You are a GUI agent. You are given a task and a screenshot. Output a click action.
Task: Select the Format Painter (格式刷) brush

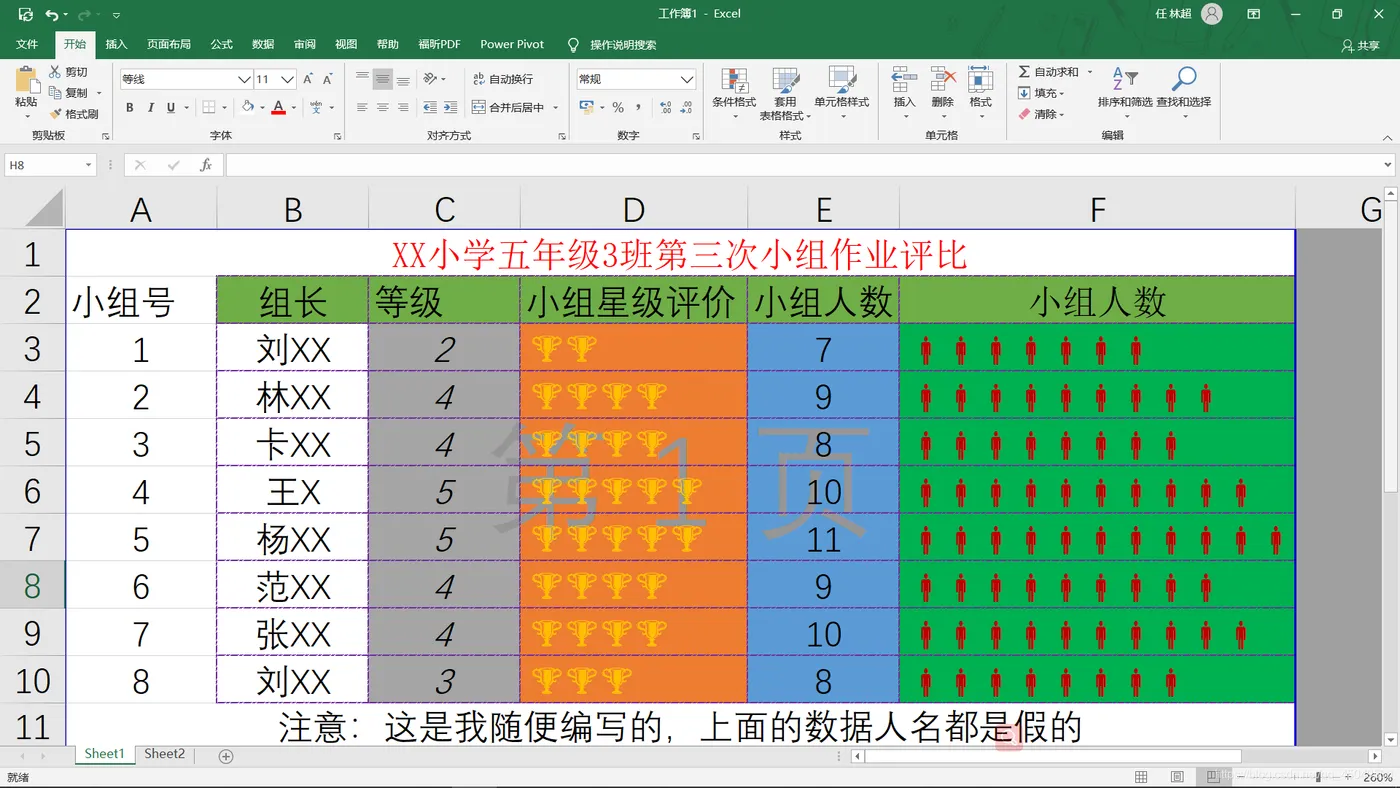point(55,114)
